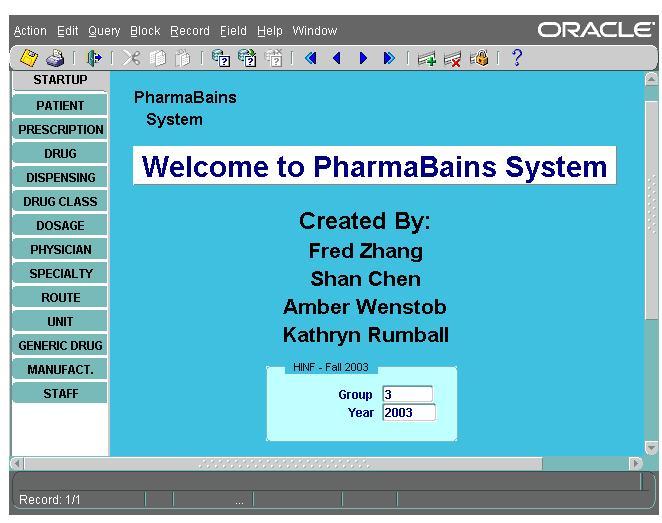Viewport: 662px width, 523px height.
Task: Click the Lock Record icon
Action: coord(479,58)
